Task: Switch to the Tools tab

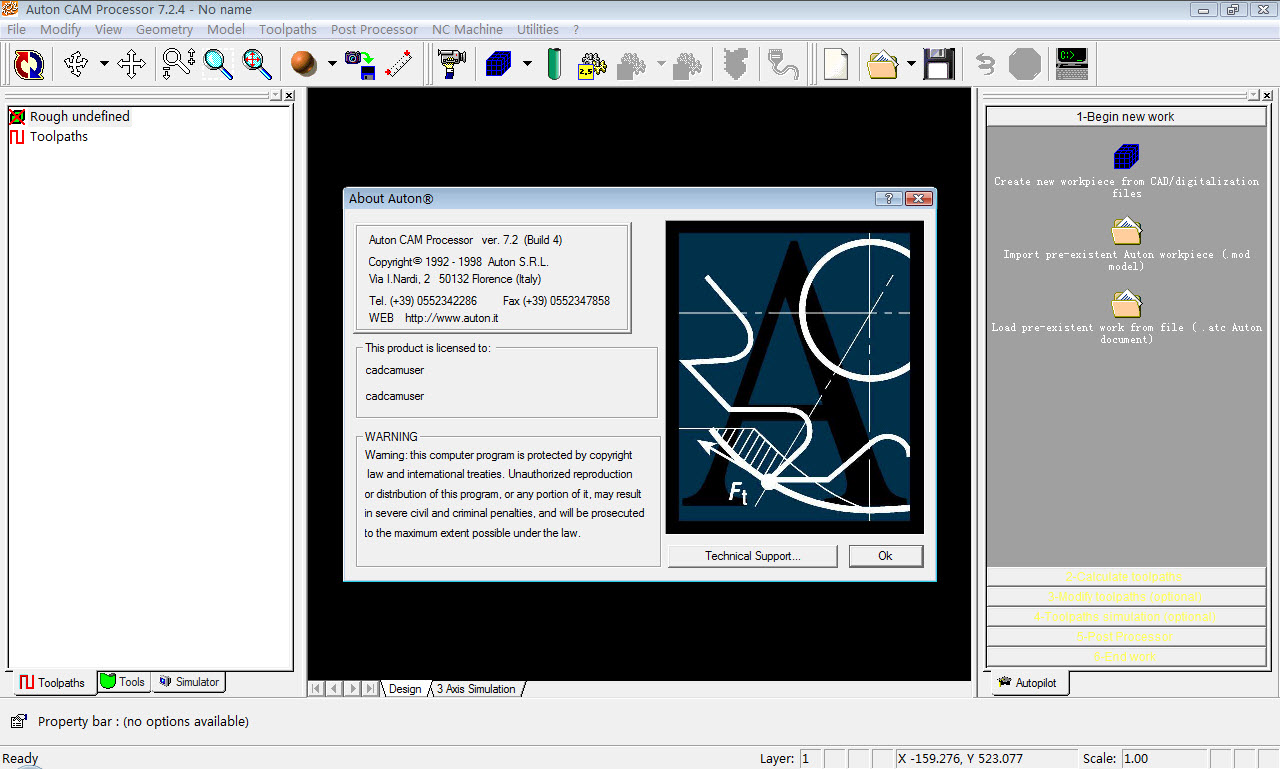Action: click(x=123, y=682)
